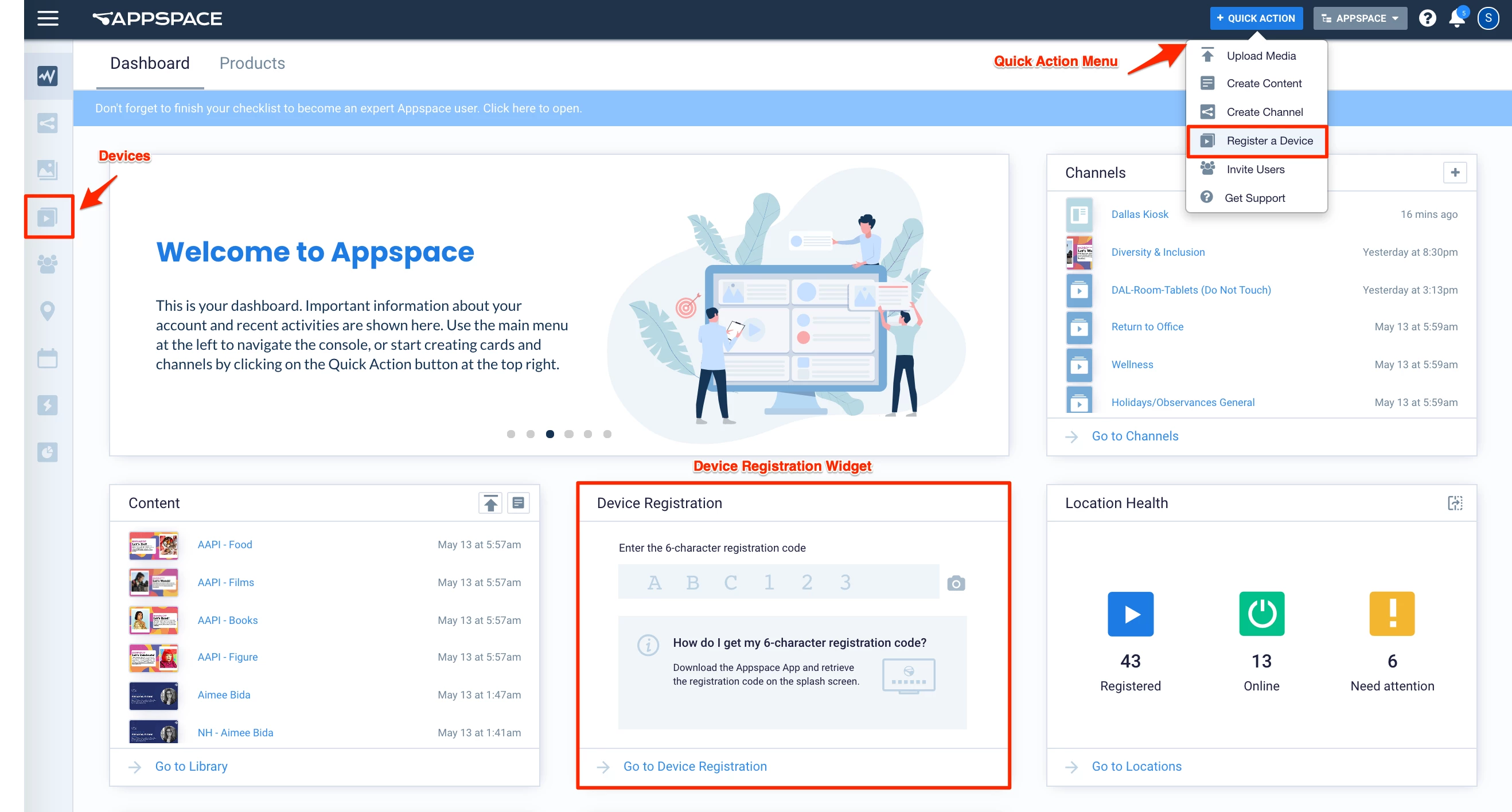Open the user profile avatar menu
Image resolution: width=1512 pixels, height=812 pixels.
click(x=1487, y=19)
